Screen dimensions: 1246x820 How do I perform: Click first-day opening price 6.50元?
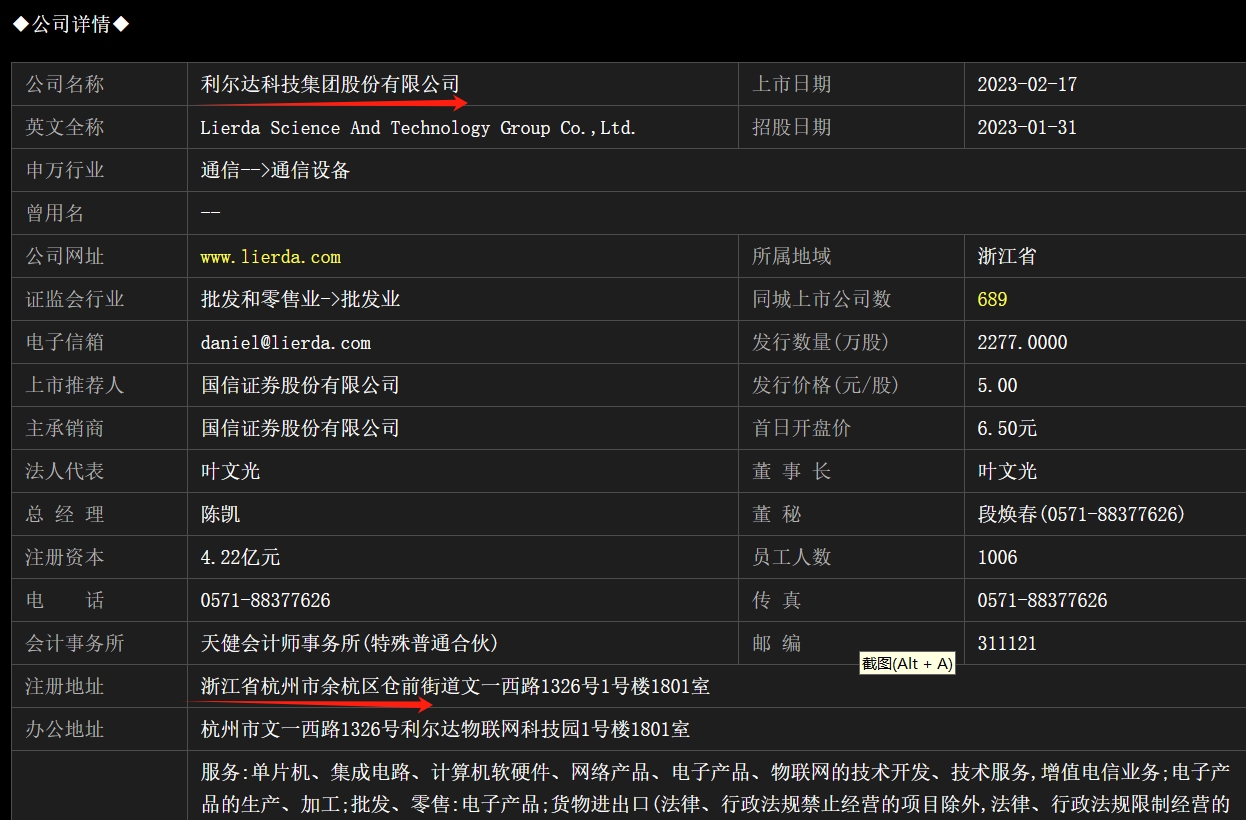click(x=1007, y=429)
